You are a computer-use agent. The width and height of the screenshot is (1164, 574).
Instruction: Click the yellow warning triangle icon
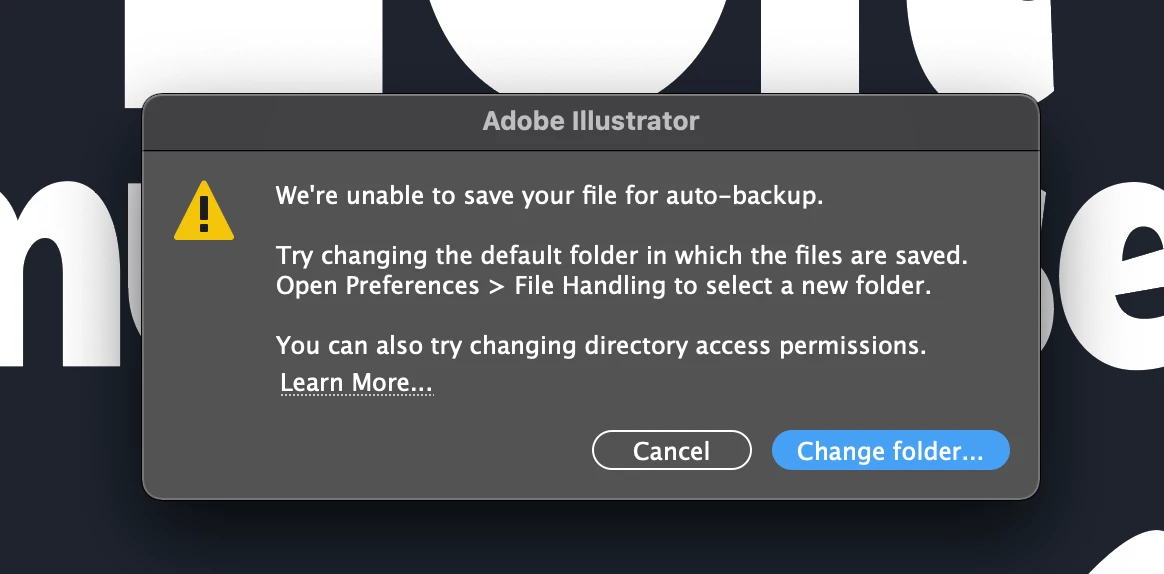(204, 212)
